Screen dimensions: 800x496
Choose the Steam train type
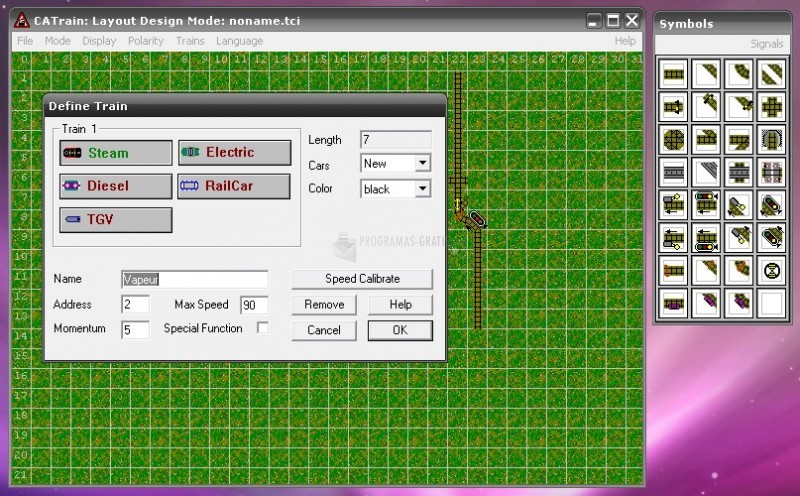coord(116,153)
